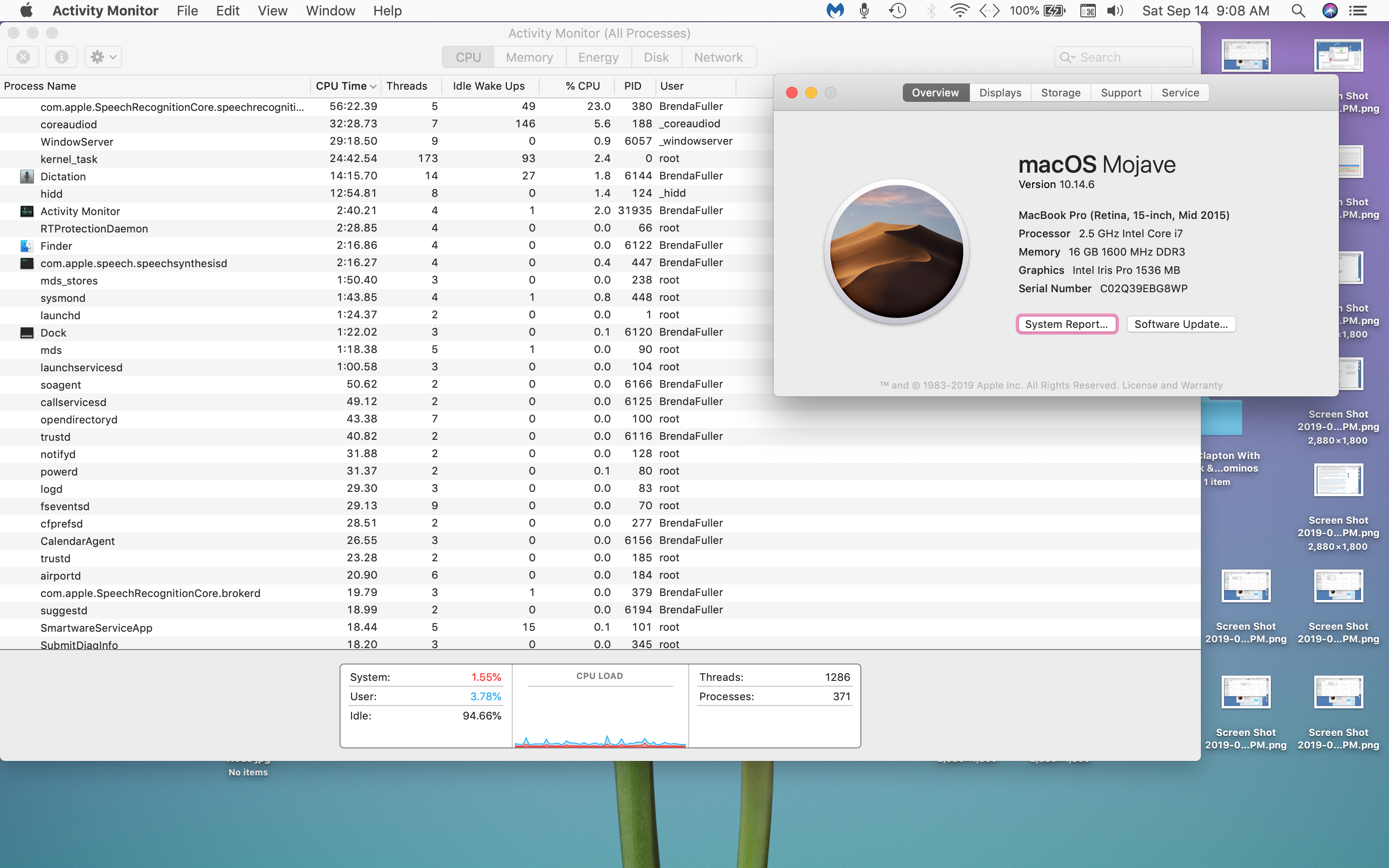Open Notification Center list icon
The width and height of the screenshot is (1389, 868).
pos(1358,10)
